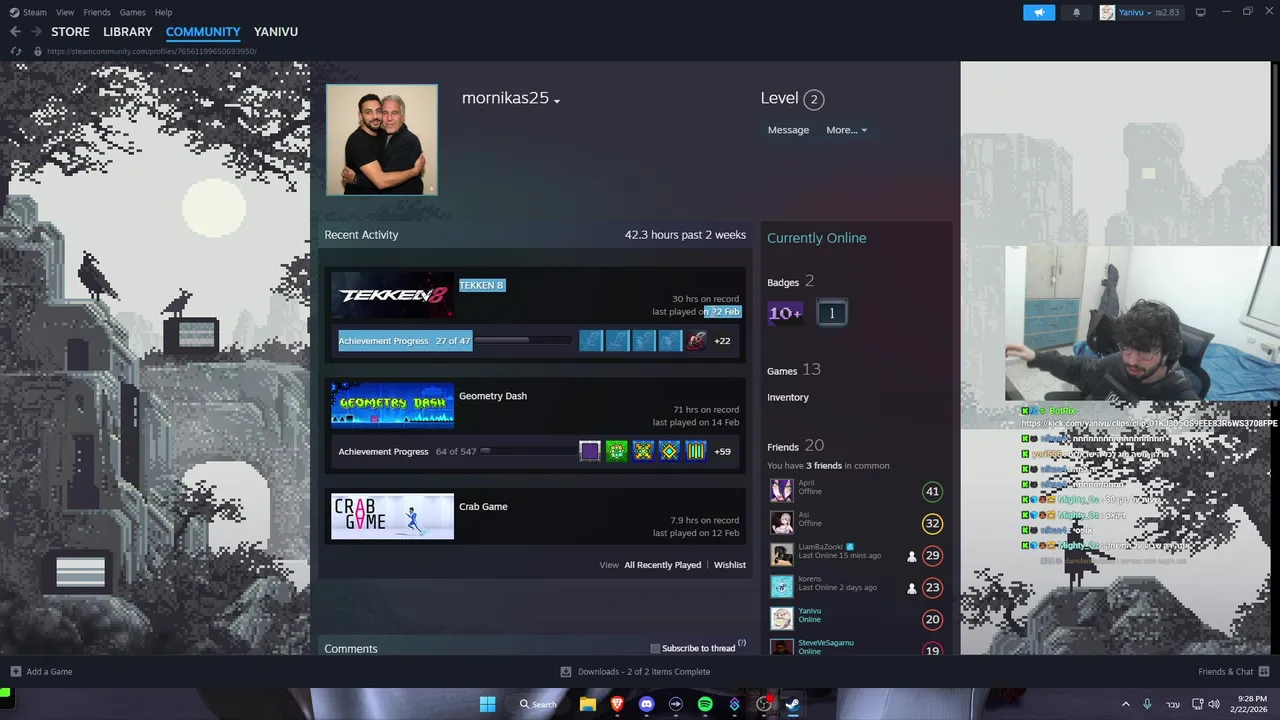Open Discord from taskbar
Image resolution: width=1280 pixels, height=720 pixels.
click(646, 704)
